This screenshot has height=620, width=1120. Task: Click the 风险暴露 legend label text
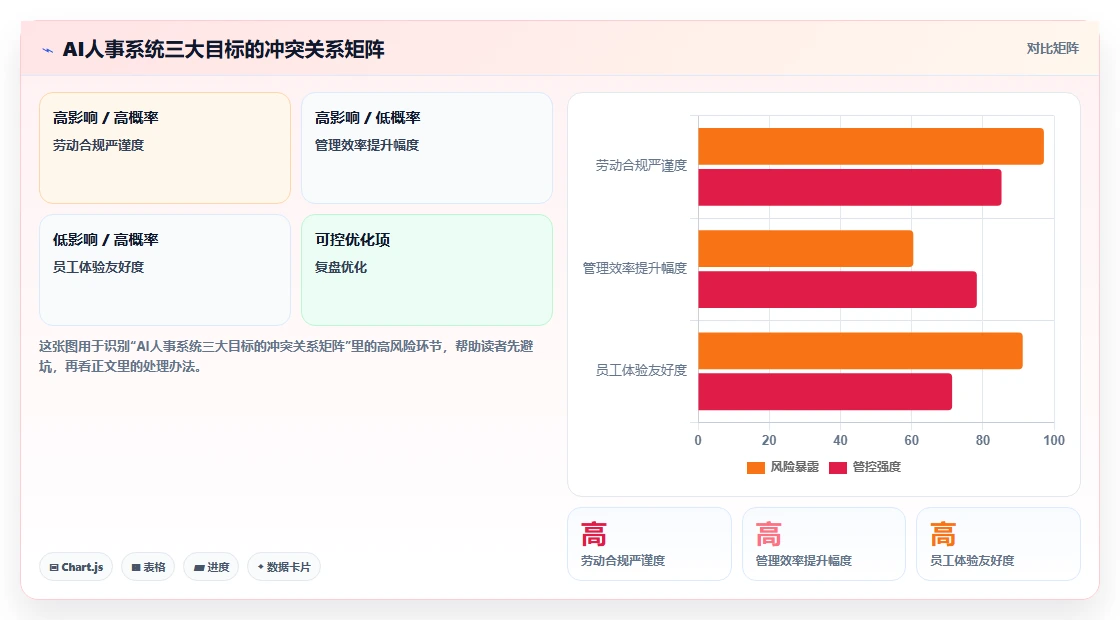tap(794, 467)
